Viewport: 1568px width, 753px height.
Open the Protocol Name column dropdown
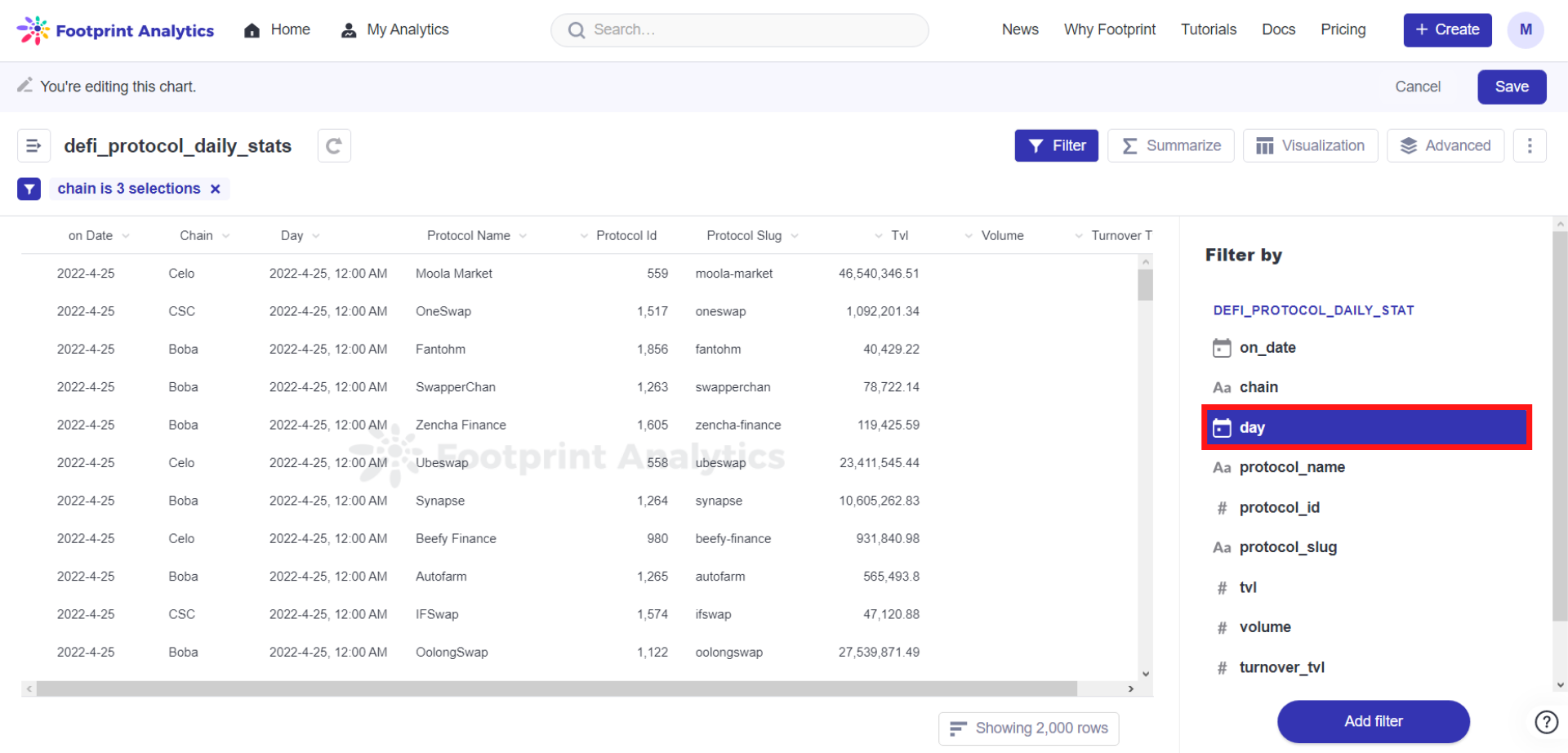tap(523, 236)
